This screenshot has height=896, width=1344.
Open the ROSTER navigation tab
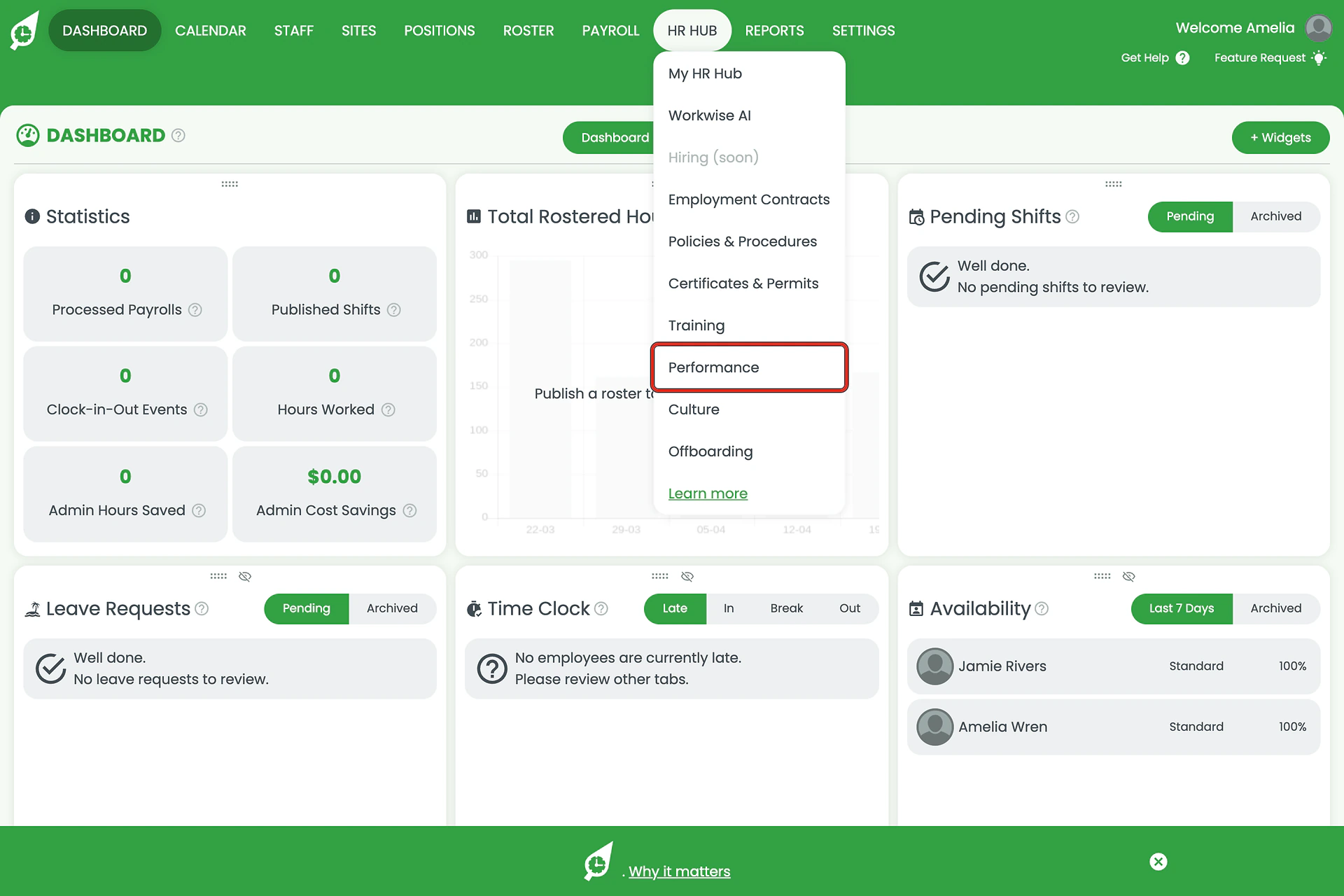point(528,31)
